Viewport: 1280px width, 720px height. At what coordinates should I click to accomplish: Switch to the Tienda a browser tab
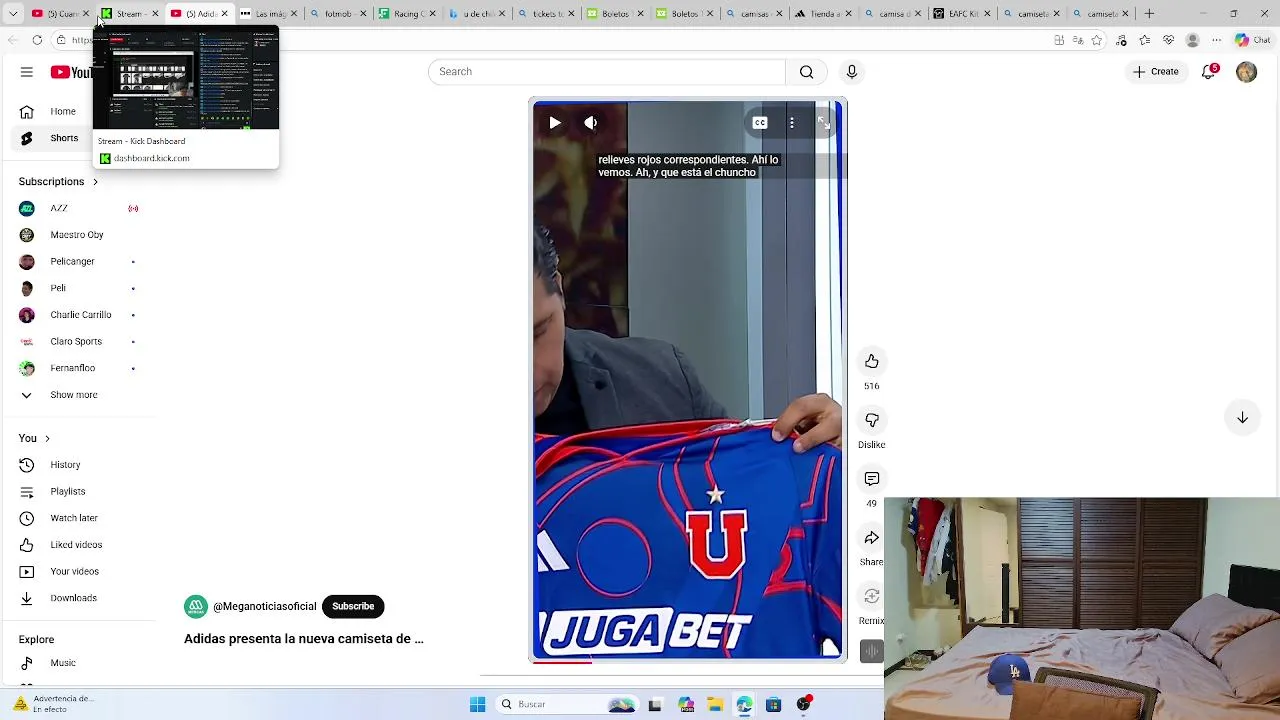tap(822, 14)
